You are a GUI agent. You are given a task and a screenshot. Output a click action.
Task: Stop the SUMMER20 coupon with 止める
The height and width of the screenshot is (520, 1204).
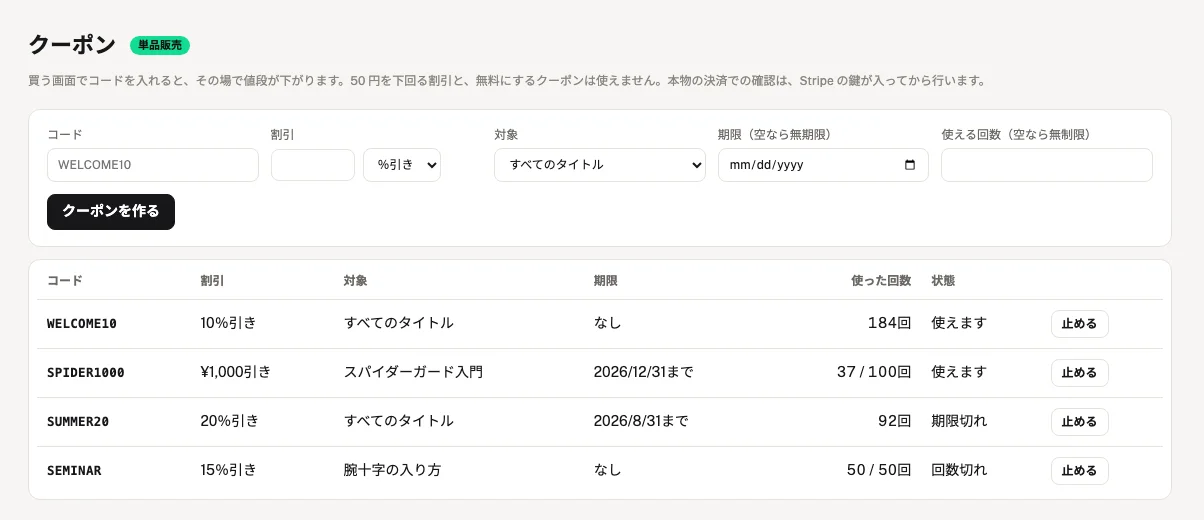pos(1079,422)
